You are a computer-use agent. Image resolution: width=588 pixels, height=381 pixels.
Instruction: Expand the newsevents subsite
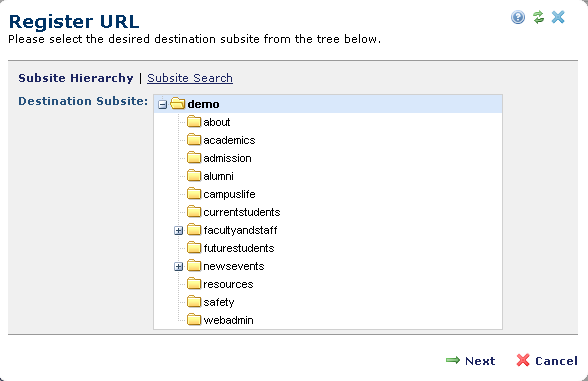(x=178, y=267)
